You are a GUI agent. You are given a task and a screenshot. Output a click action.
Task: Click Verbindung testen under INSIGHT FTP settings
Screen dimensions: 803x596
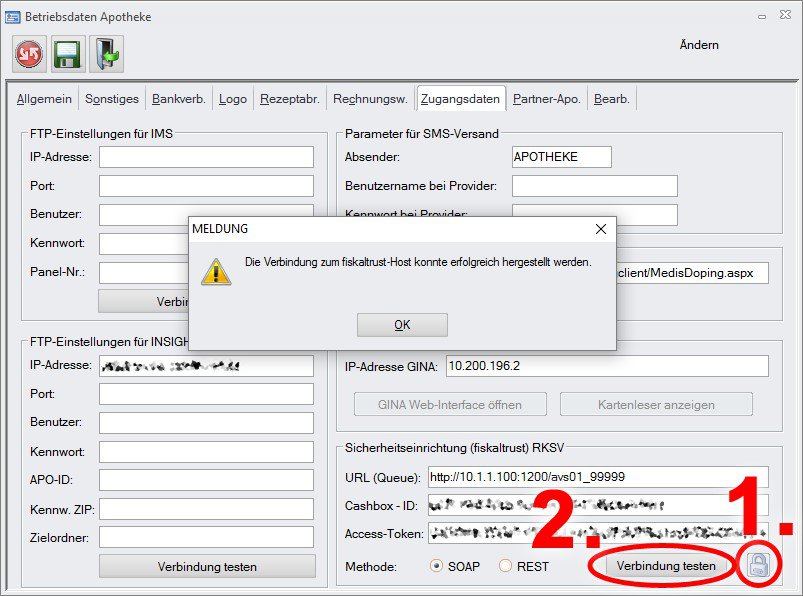(207, 566)
